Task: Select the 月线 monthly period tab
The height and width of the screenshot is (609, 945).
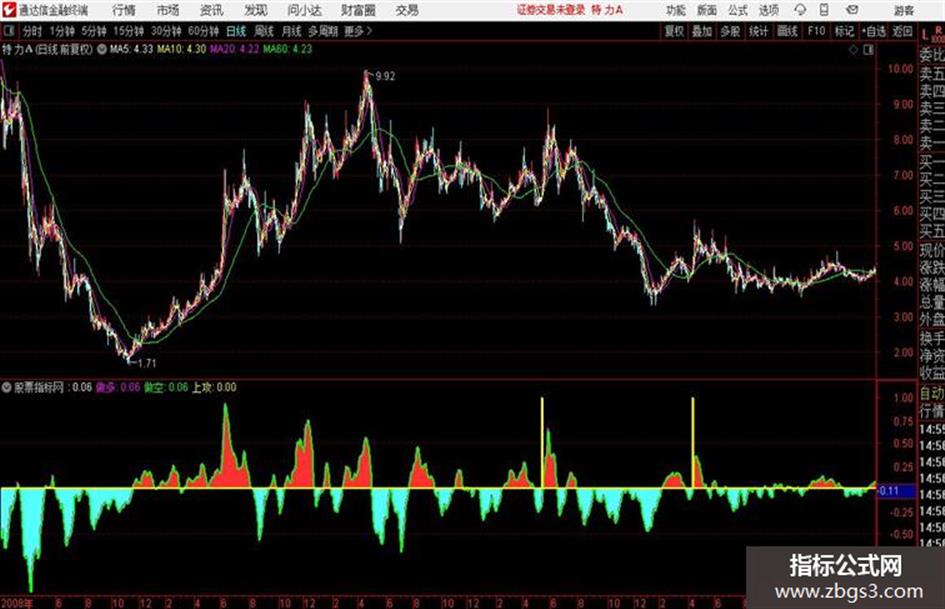Action: 292,31
